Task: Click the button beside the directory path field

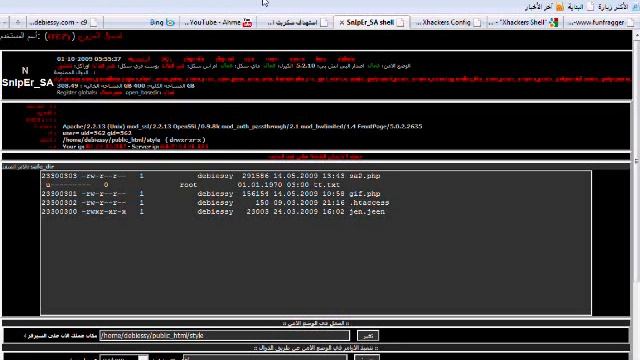Action: (x=368, y=336)
